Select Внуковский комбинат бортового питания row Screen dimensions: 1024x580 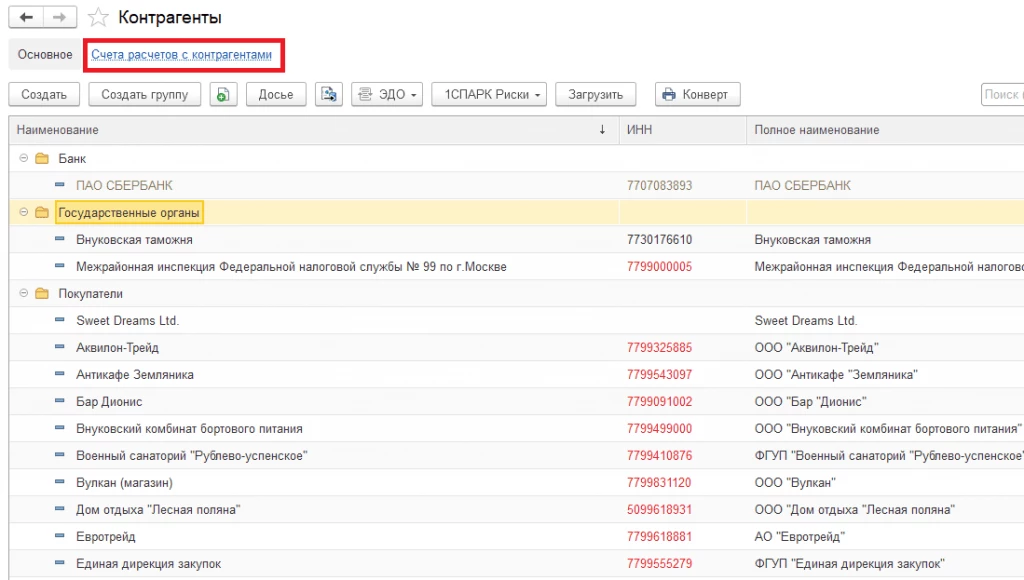517,429
